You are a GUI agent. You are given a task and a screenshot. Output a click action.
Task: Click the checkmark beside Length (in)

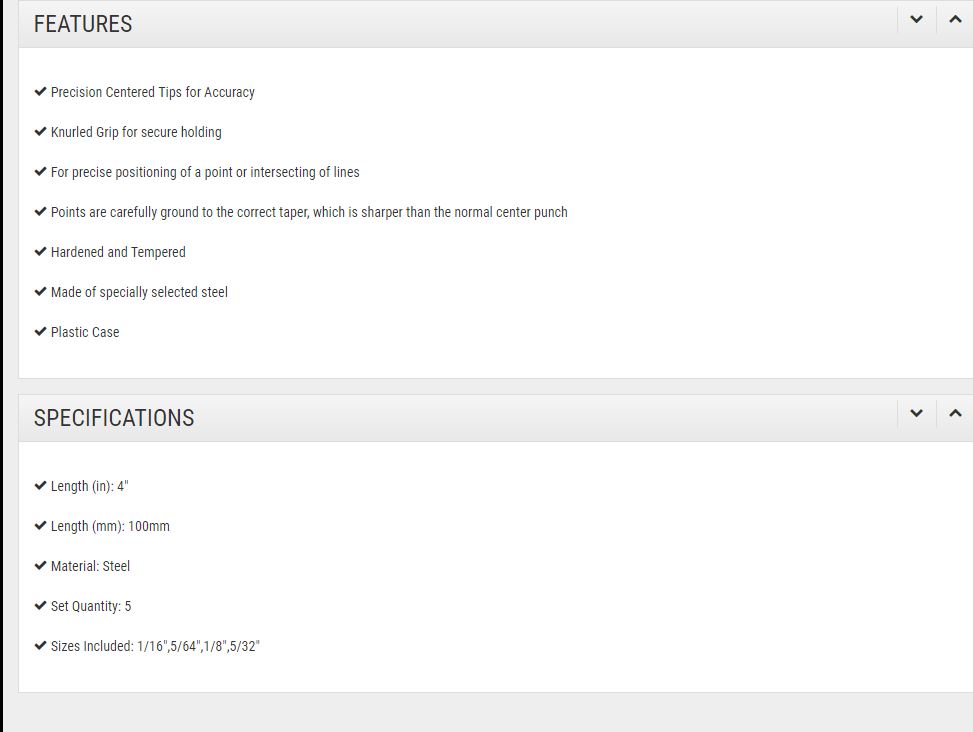pyautogui.click(x=41, y=486)
